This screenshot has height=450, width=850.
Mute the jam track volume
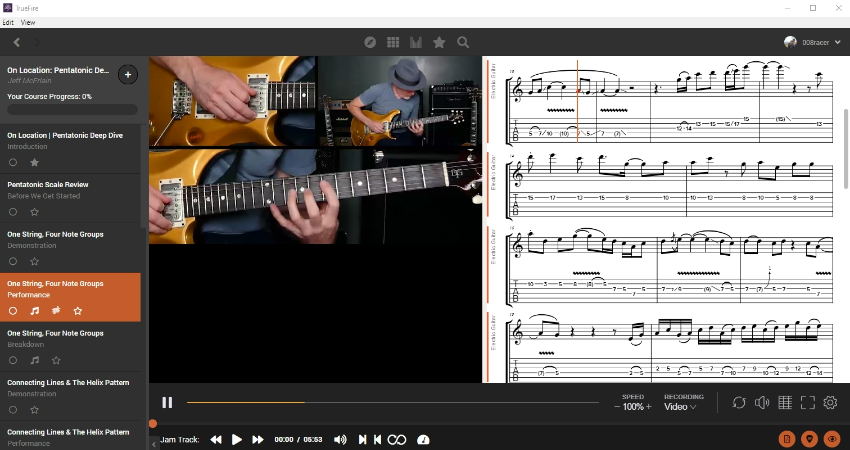pyautogui.click(x=340, y=440)
